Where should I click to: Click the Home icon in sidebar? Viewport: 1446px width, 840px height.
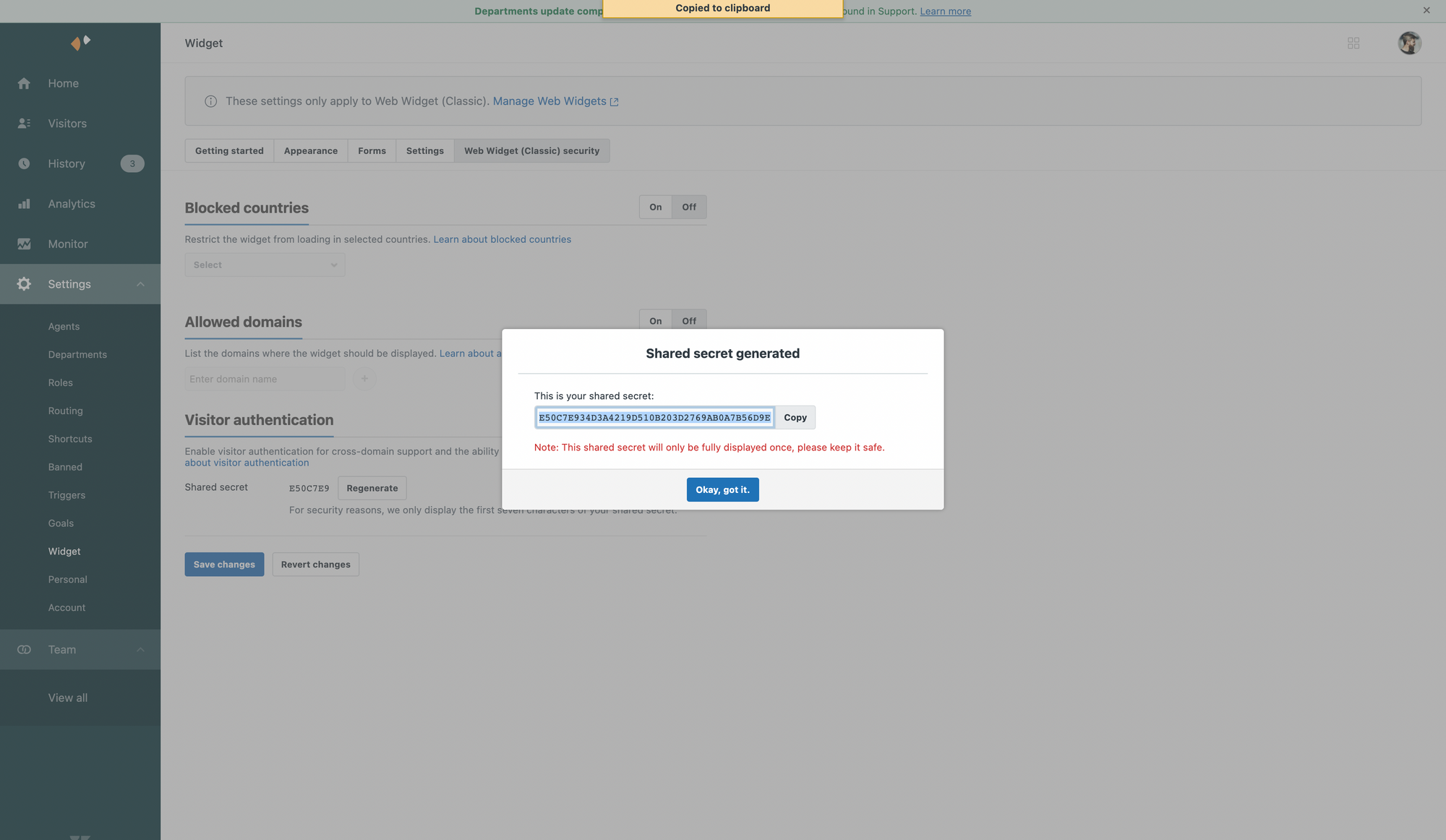24,83
